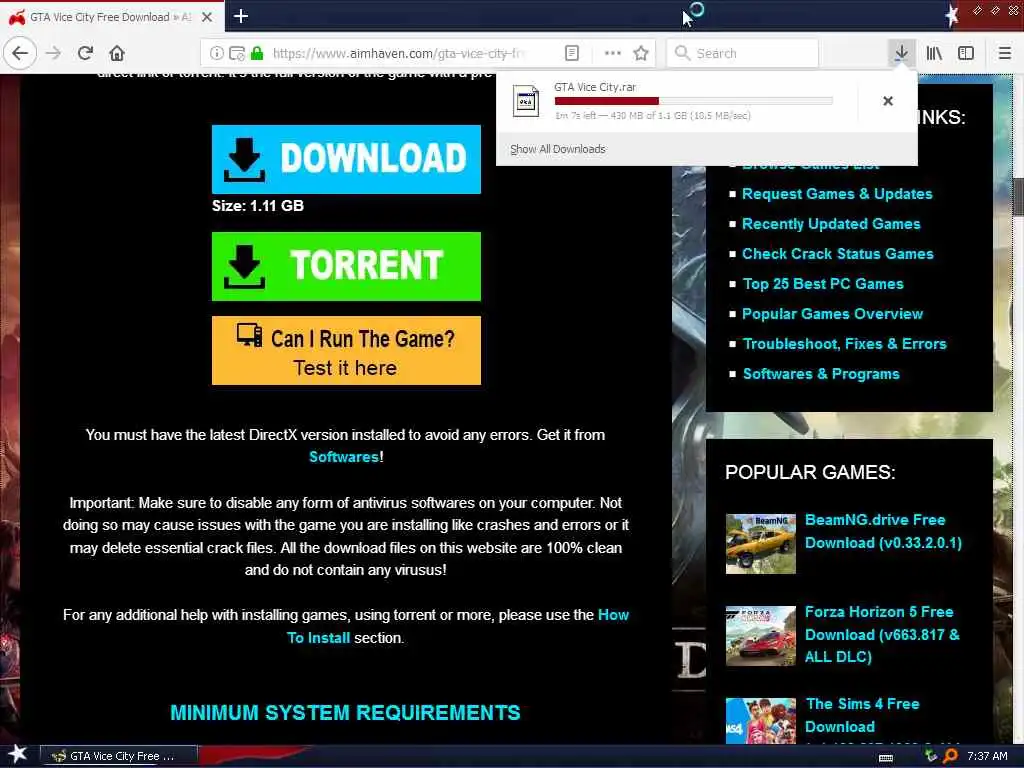Open the Softwares link in DirectX note
This screenshot has height=768, width=1024.
tap(344, 456)
